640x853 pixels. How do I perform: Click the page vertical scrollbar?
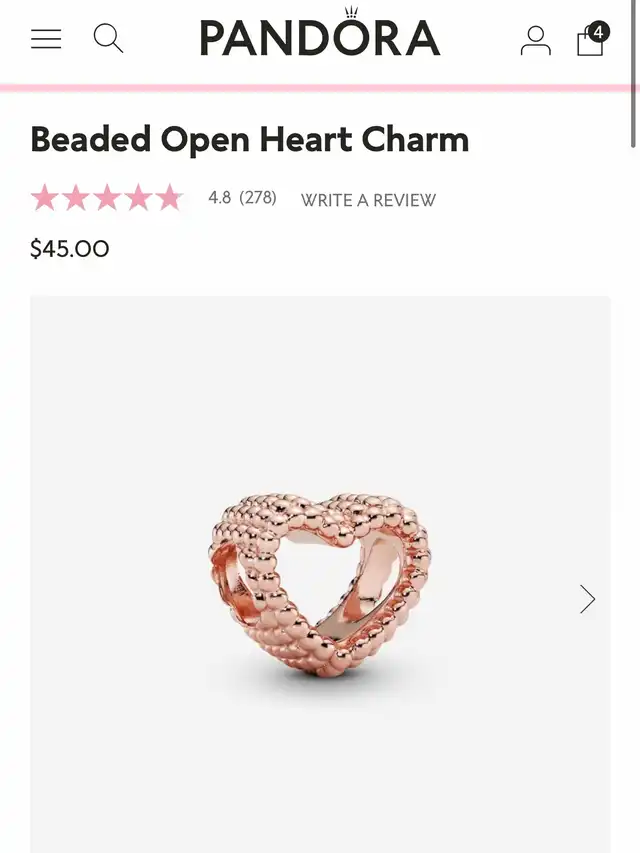click(635, 73)
